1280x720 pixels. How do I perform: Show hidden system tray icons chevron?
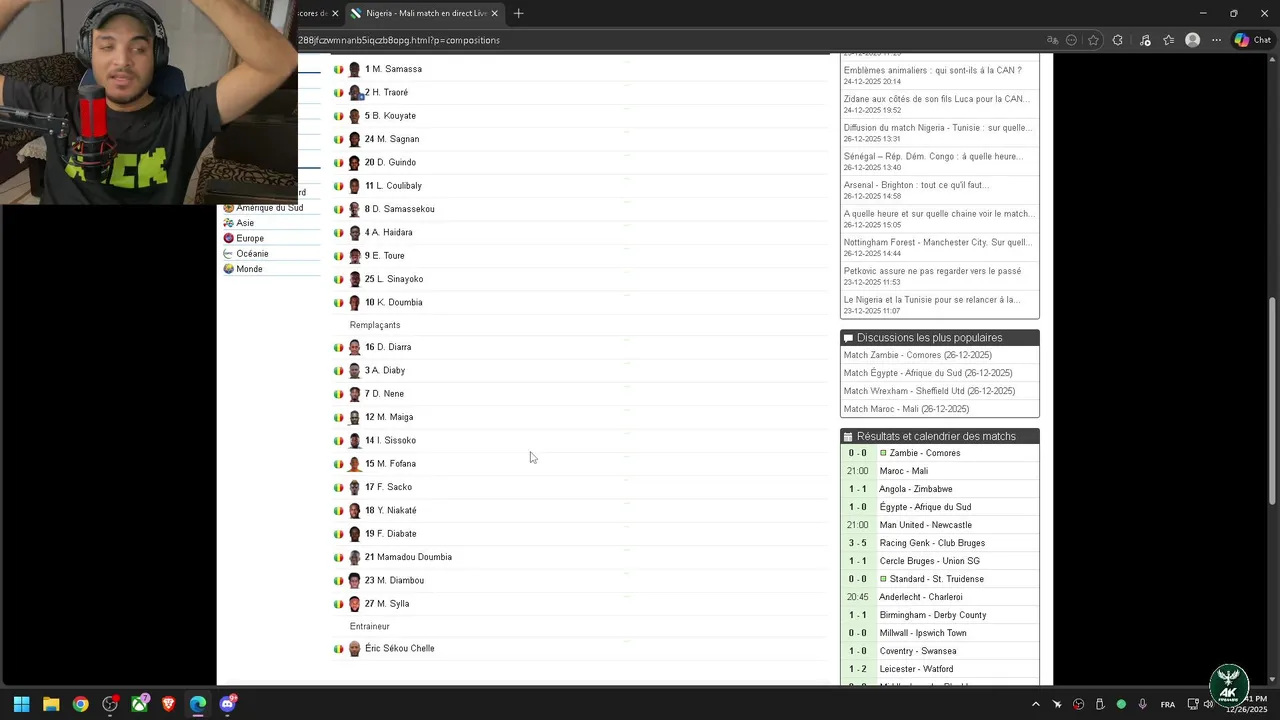click(1035, 704)
